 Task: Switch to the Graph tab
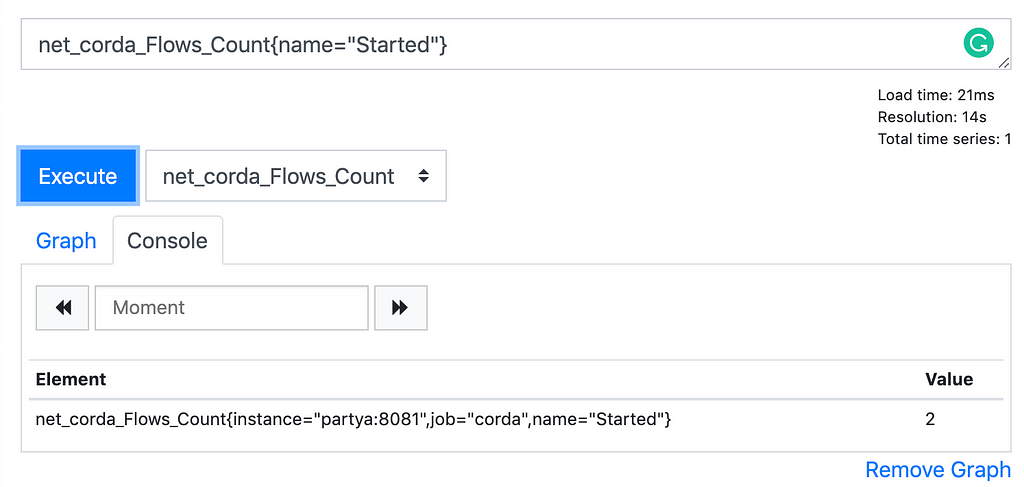tap(66, 241)
